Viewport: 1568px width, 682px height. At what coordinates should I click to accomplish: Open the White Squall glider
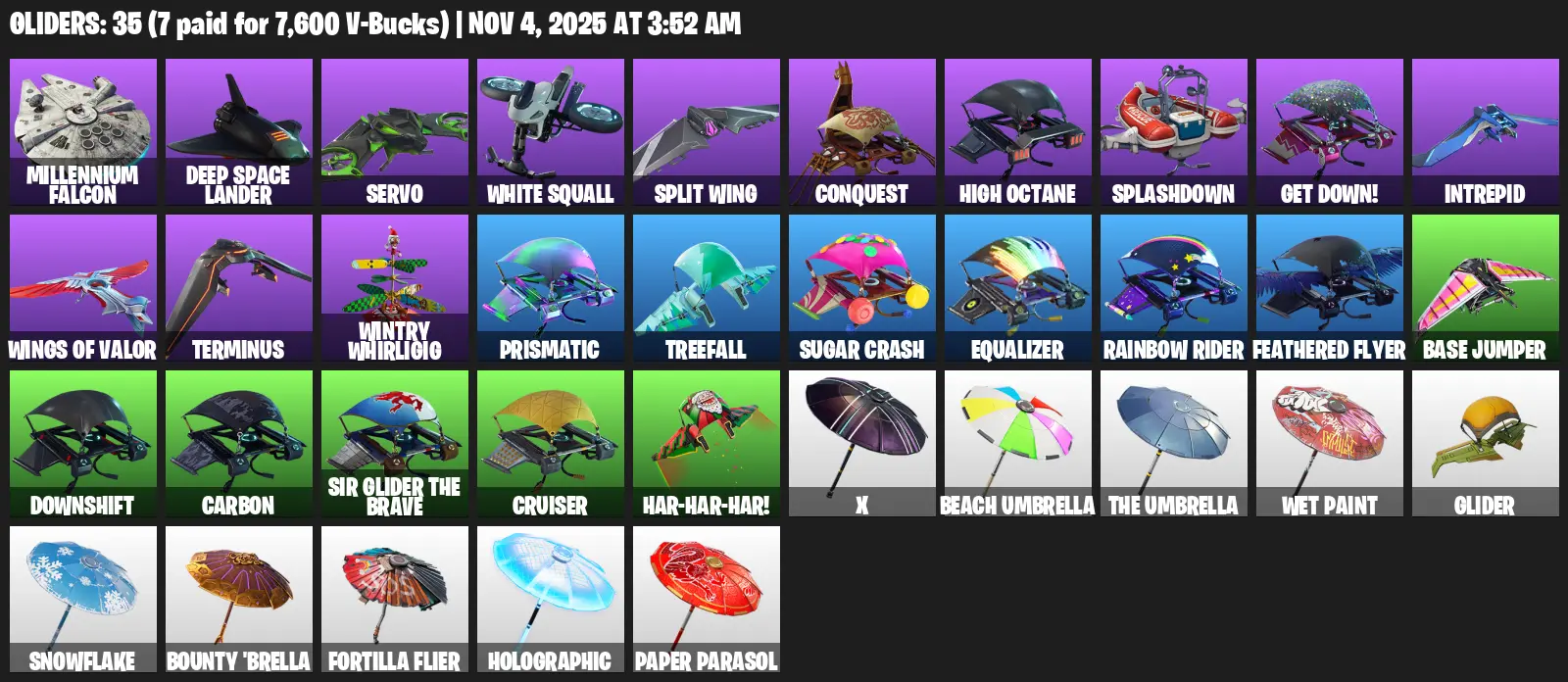tap(551, 132)
